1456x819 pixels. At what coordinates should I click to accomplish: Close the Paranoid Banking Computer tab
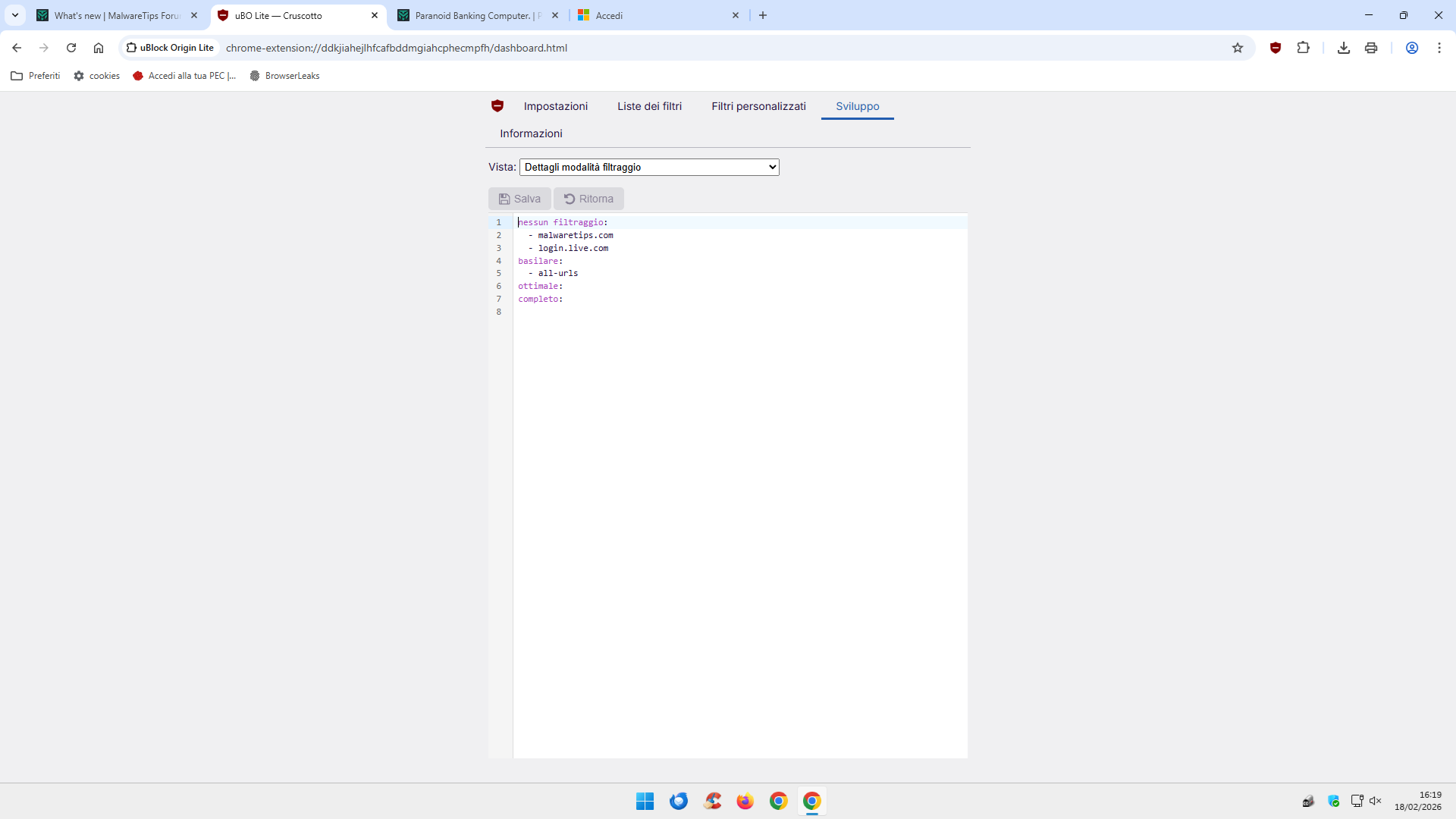click(x=555, y=15)
